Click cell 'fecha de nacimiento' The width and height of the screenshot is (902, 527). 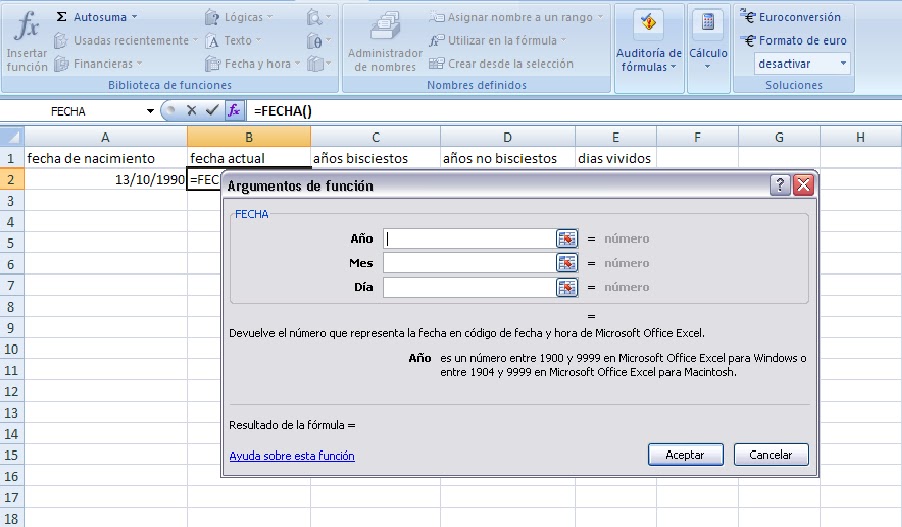106,158
